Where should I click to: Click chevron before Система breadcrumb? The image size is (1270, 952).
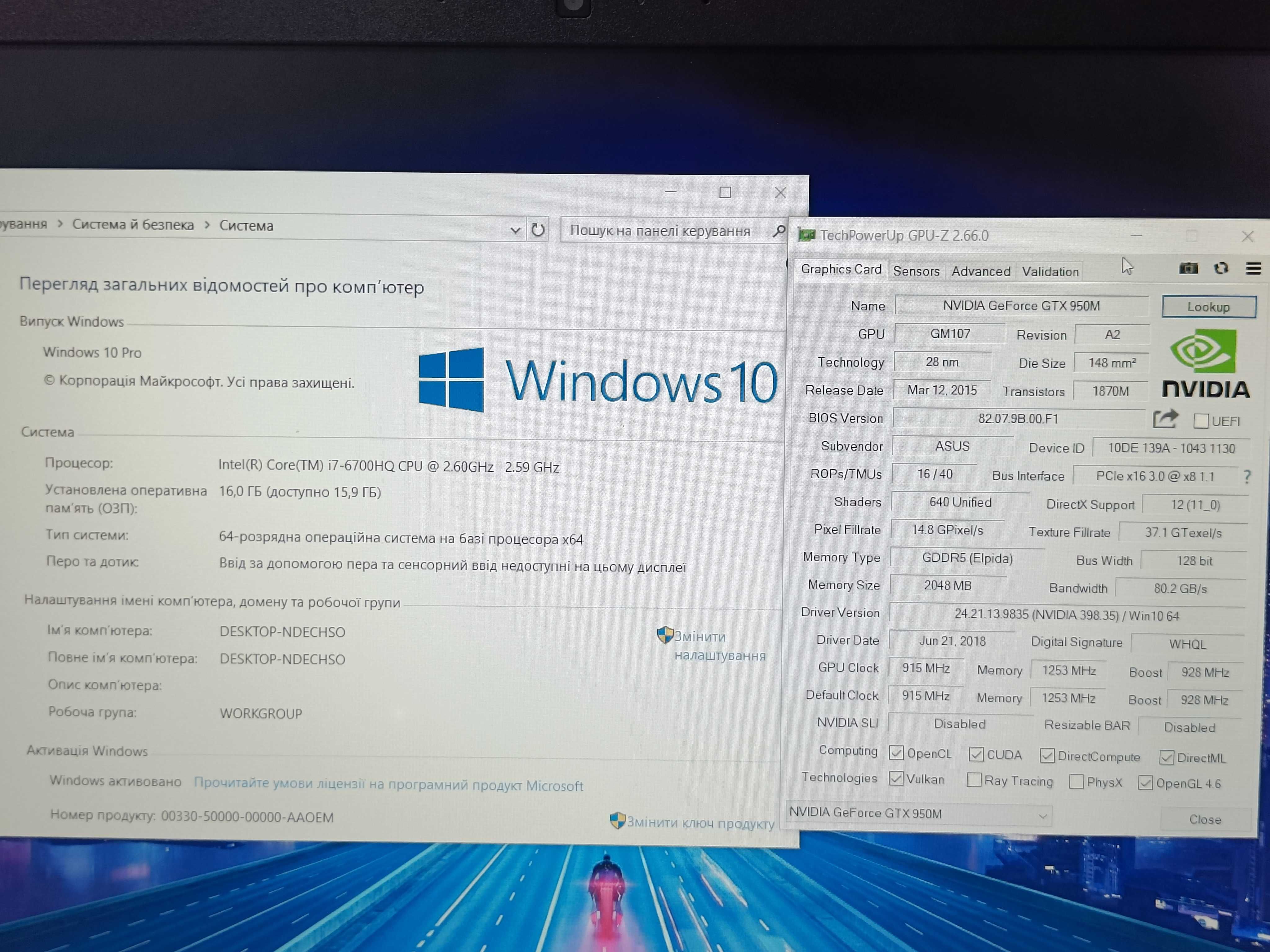pos(207,225)
